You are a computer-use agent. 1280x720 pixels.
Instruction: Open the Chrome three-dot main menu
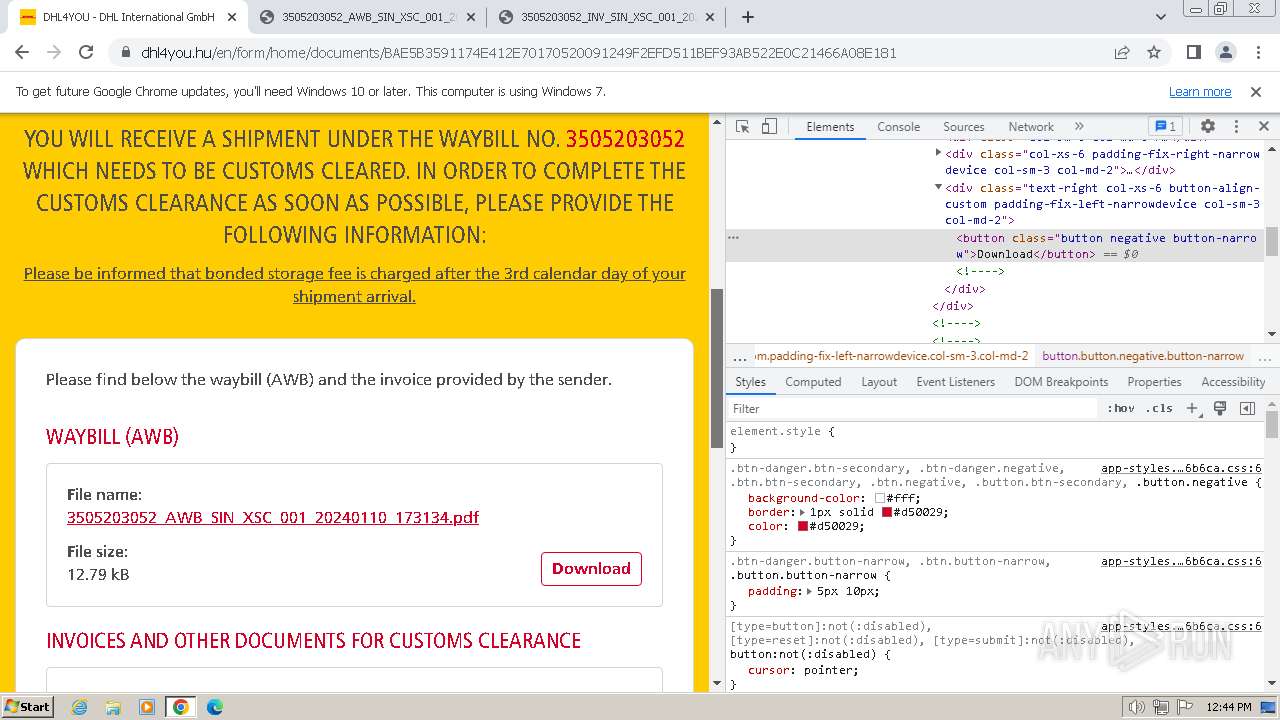point(1257,52)
